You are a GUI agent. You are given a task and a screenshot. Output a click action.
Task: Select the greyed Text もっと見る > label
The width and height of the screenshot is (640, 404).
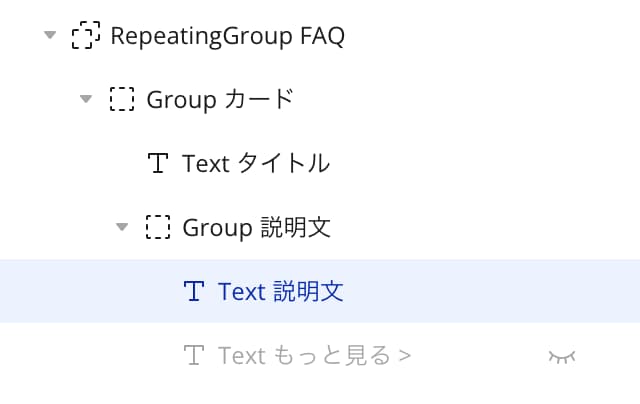click(x=315, y=355)
